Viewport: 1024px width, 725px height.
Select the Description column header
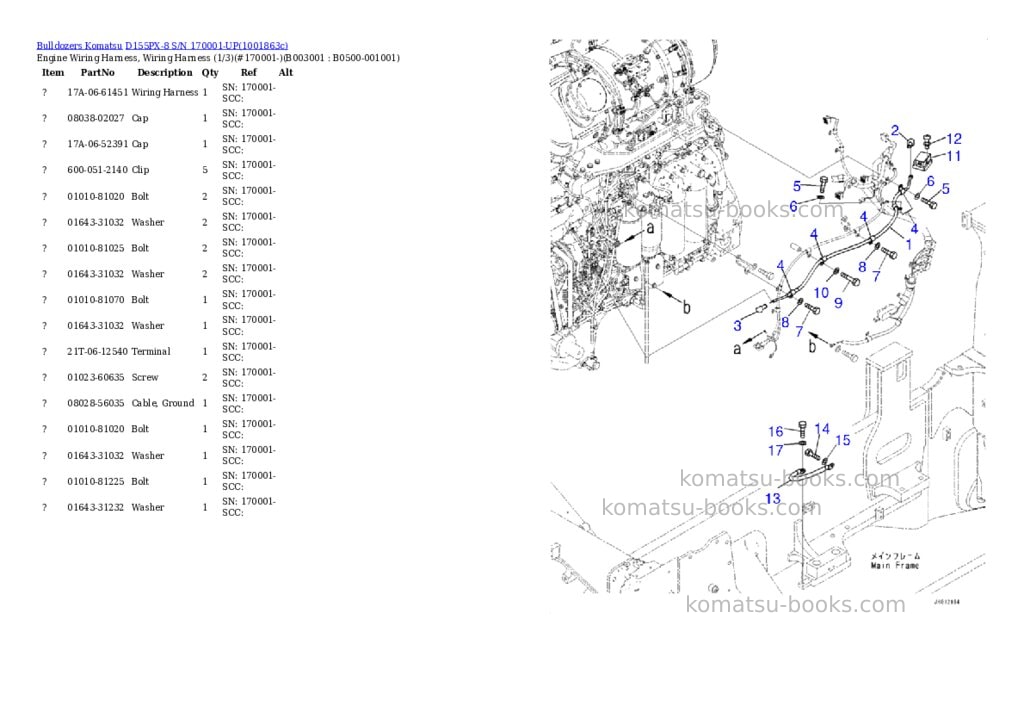click(x=165, y=72)
